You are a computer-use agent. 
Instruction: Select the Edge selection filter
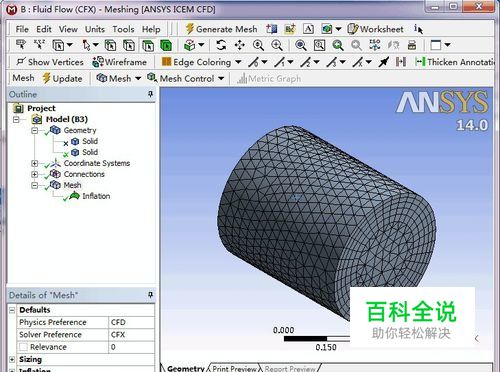pyautogui.click(x=129, y=45)
